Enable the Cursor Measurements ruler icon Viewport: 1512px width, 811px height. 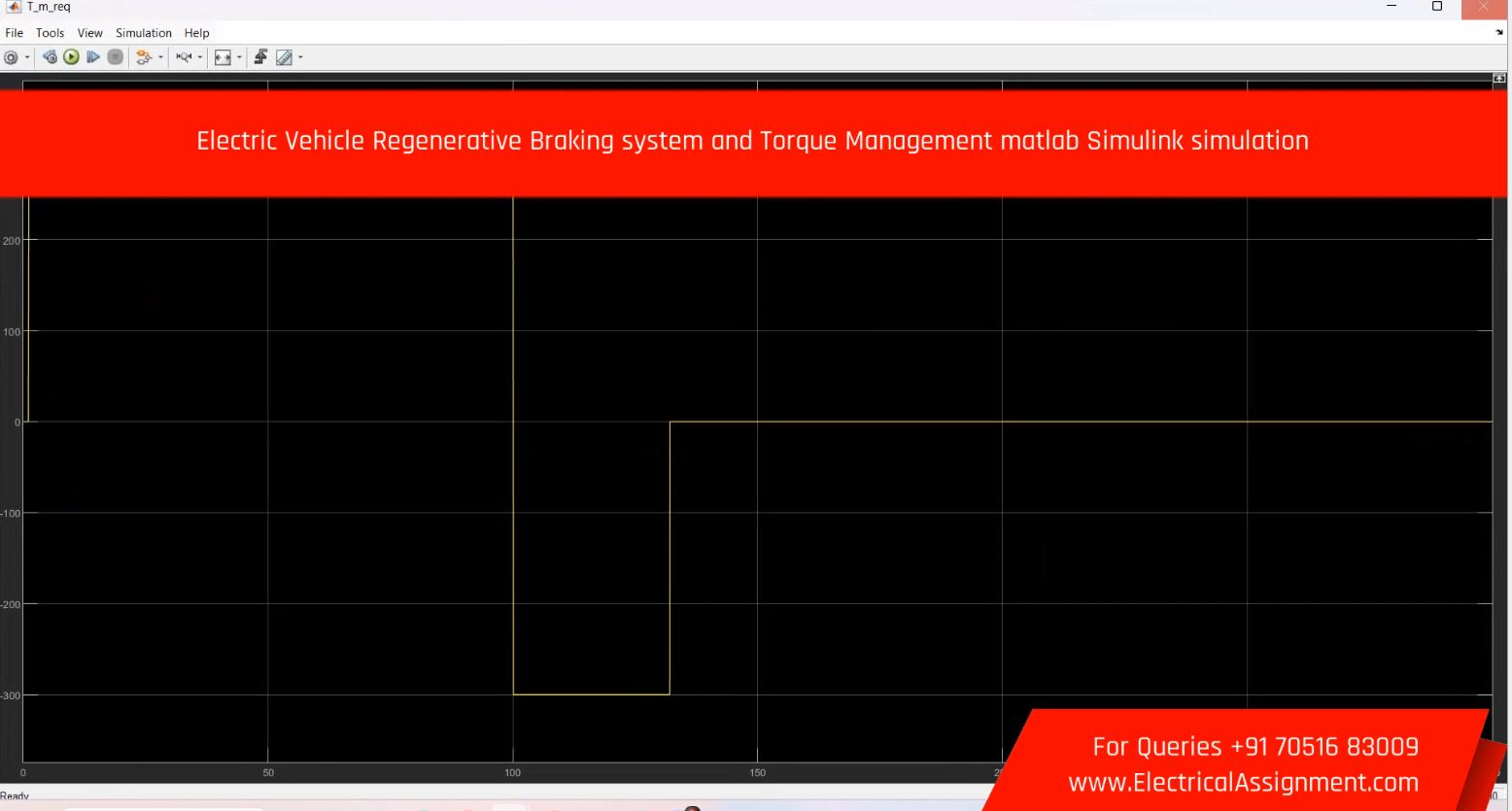(x=284, y=57)
